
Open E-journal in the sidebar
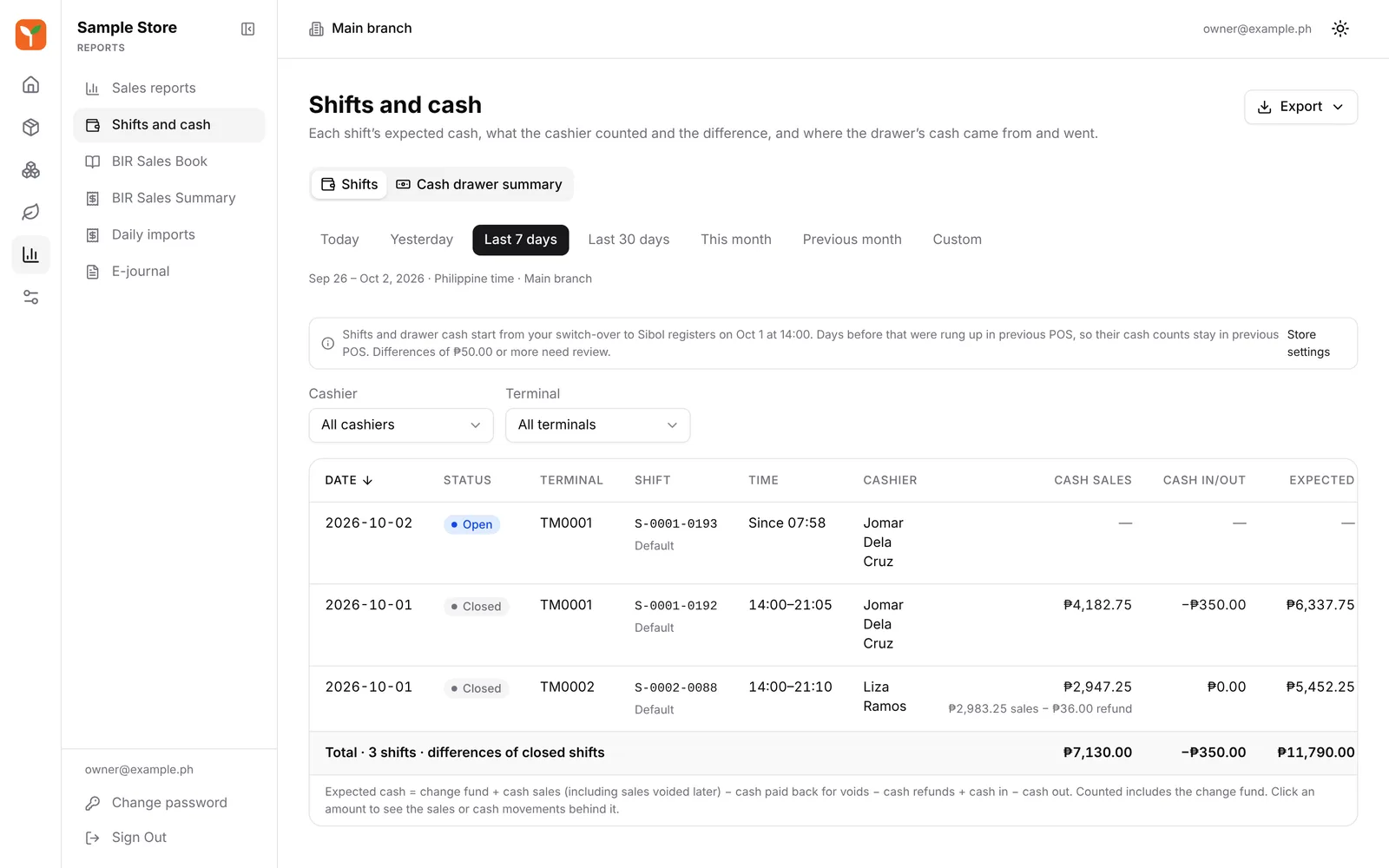[169, 272]
